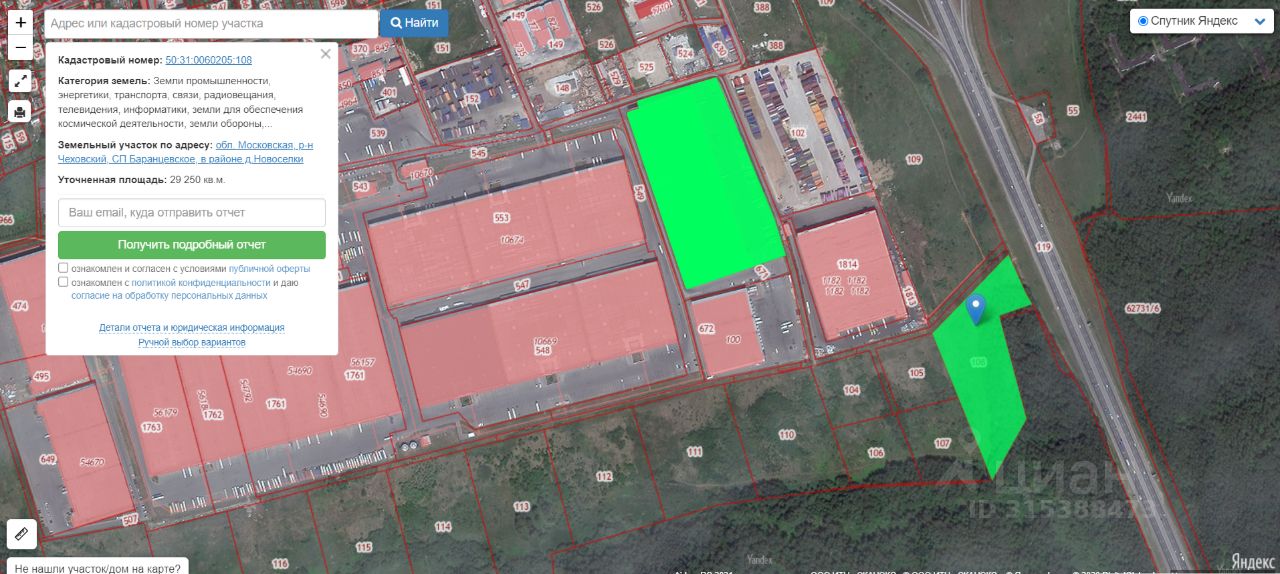Toggle fullscreen map mode

point(21,81)
